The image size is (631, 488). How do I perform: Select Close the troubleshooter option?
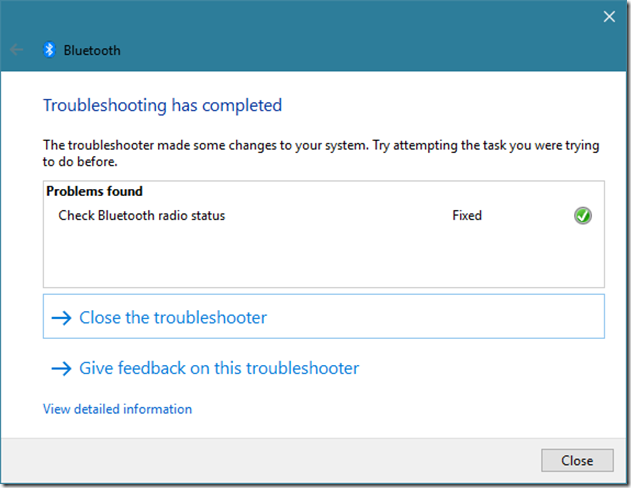324,316
